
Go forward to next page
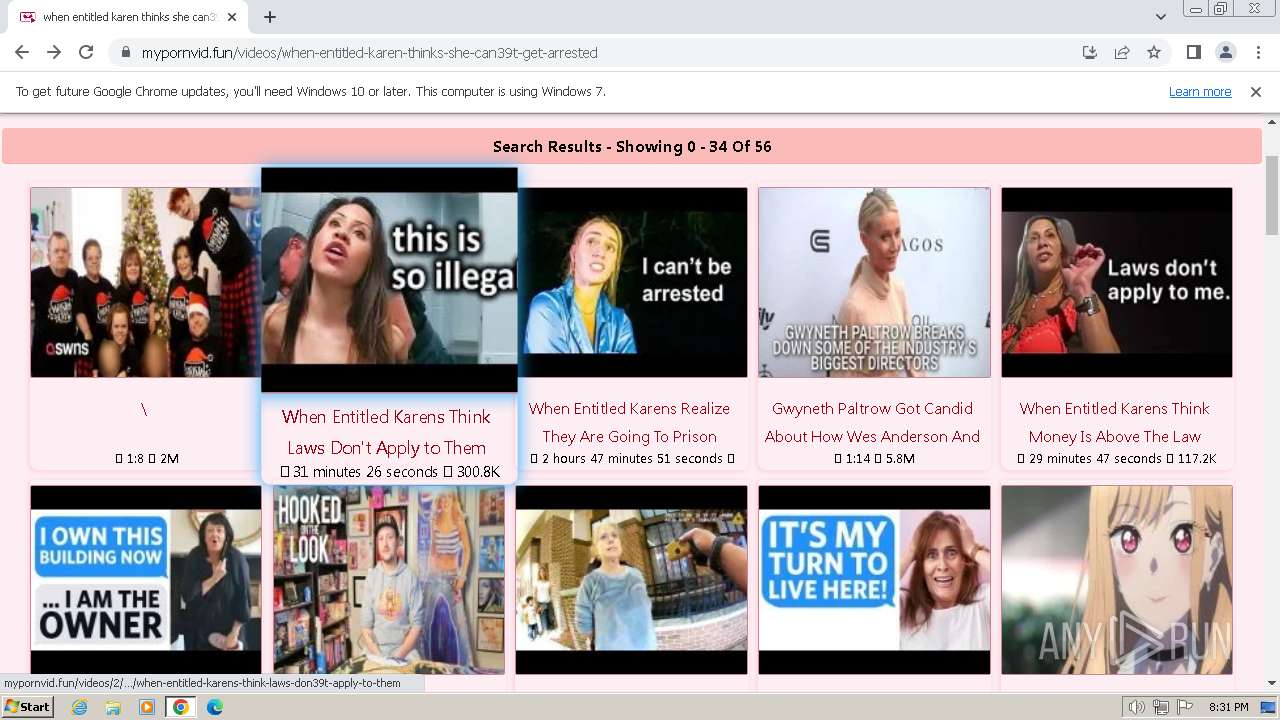(54, 52)
